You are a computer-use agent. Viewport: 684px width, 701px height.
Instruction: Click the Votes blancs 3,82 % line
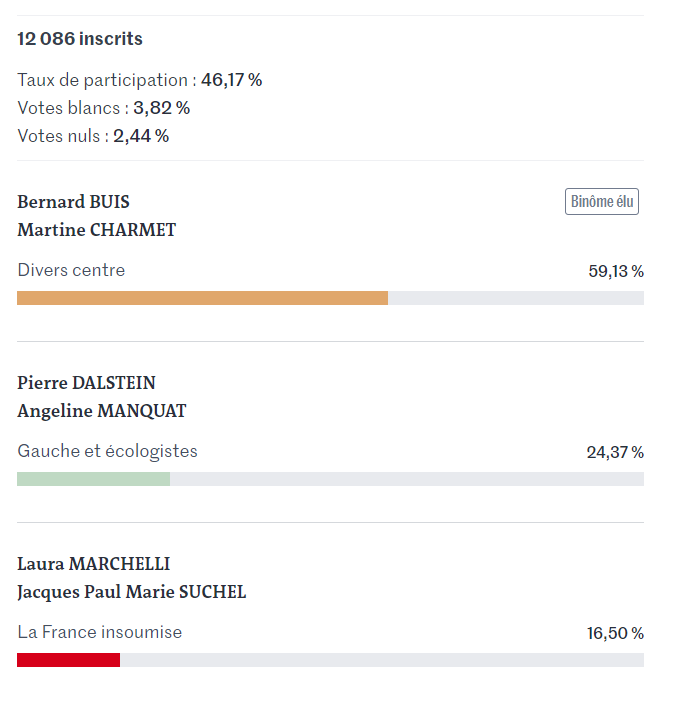[104, 108]
